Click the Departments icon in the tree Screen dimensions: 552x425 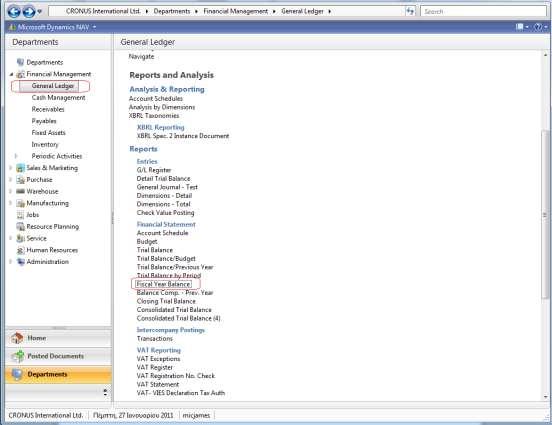(x=20, y=62)
